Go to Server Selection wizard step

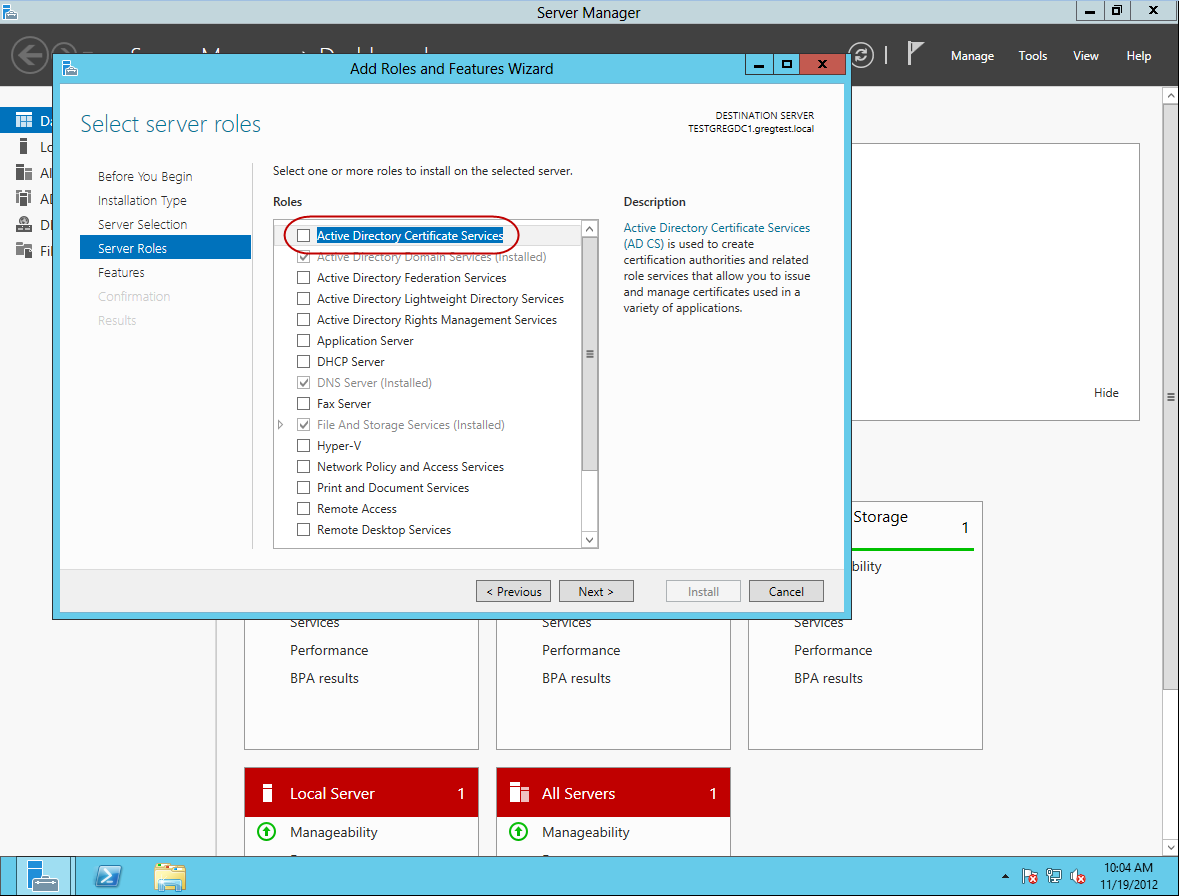coord(142,224)
